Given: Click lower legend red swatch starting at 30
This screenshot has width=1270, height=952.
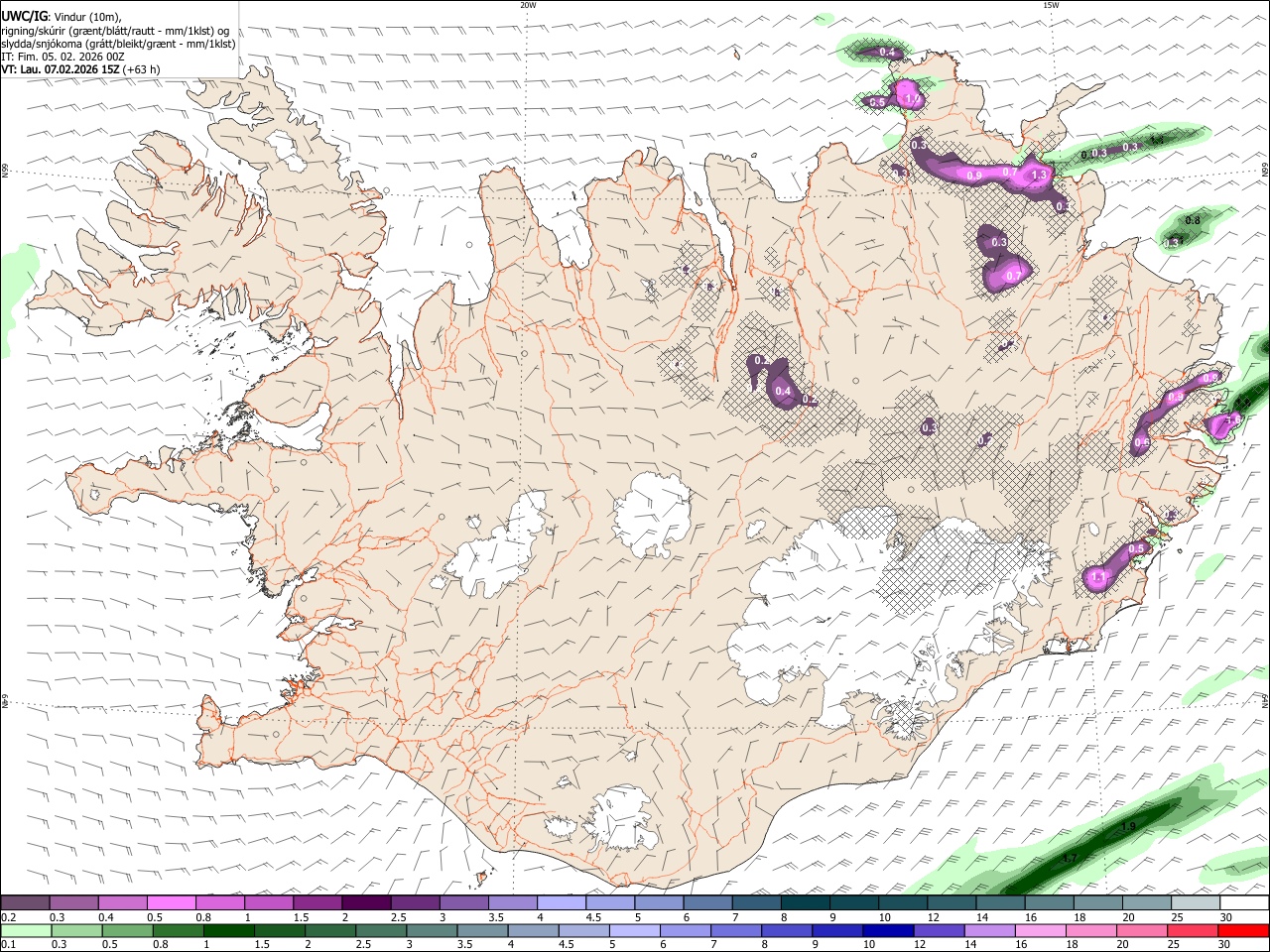Looking at the screenshot, I should [x=1242, y=930].
